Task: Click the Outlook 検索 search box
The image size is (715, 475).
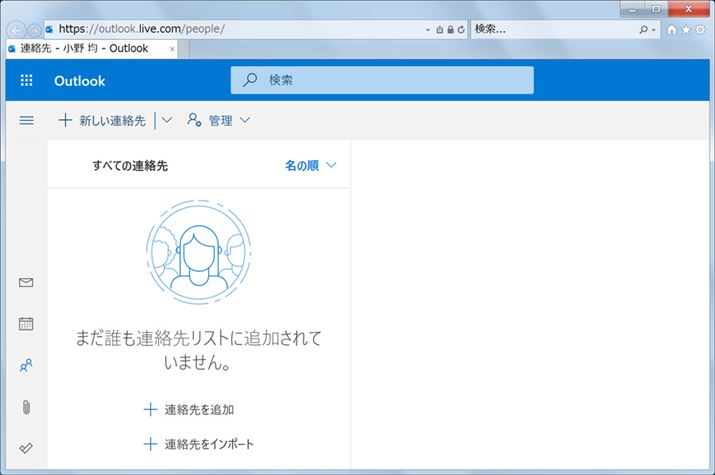Action: tap(382, 80)
